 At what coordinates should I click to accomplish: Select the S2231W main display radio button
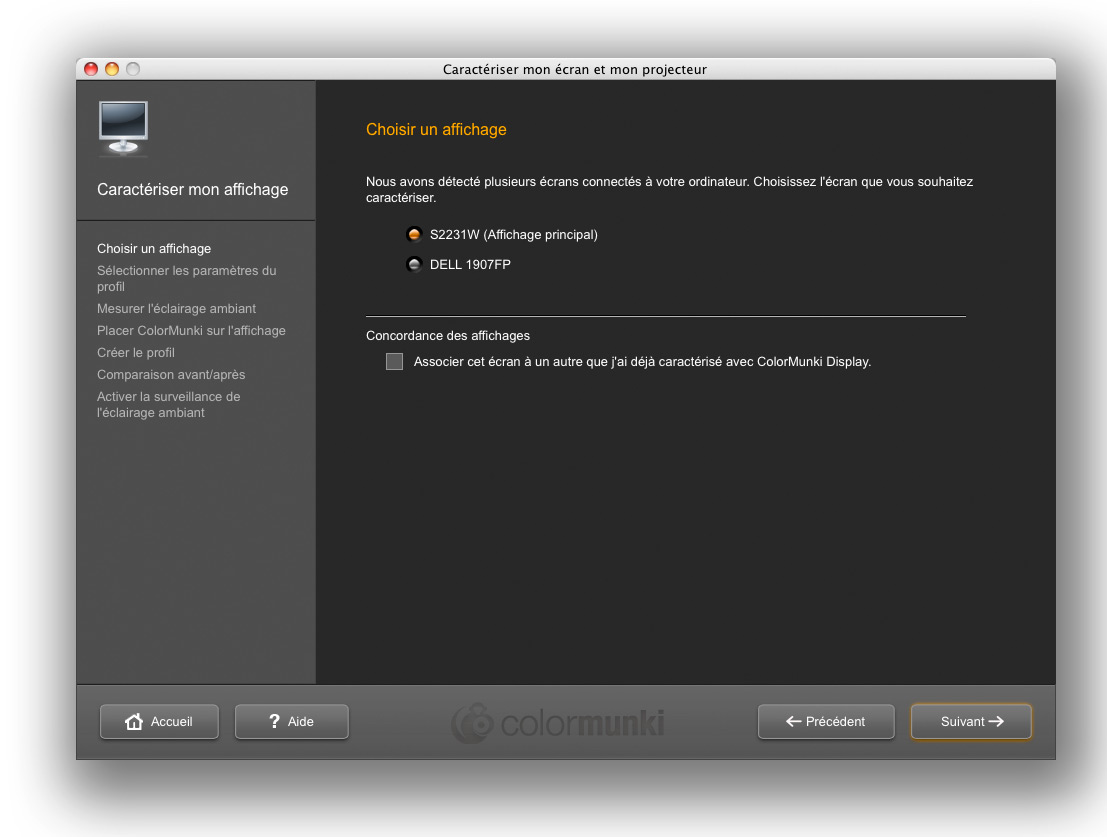pos(414,234)
